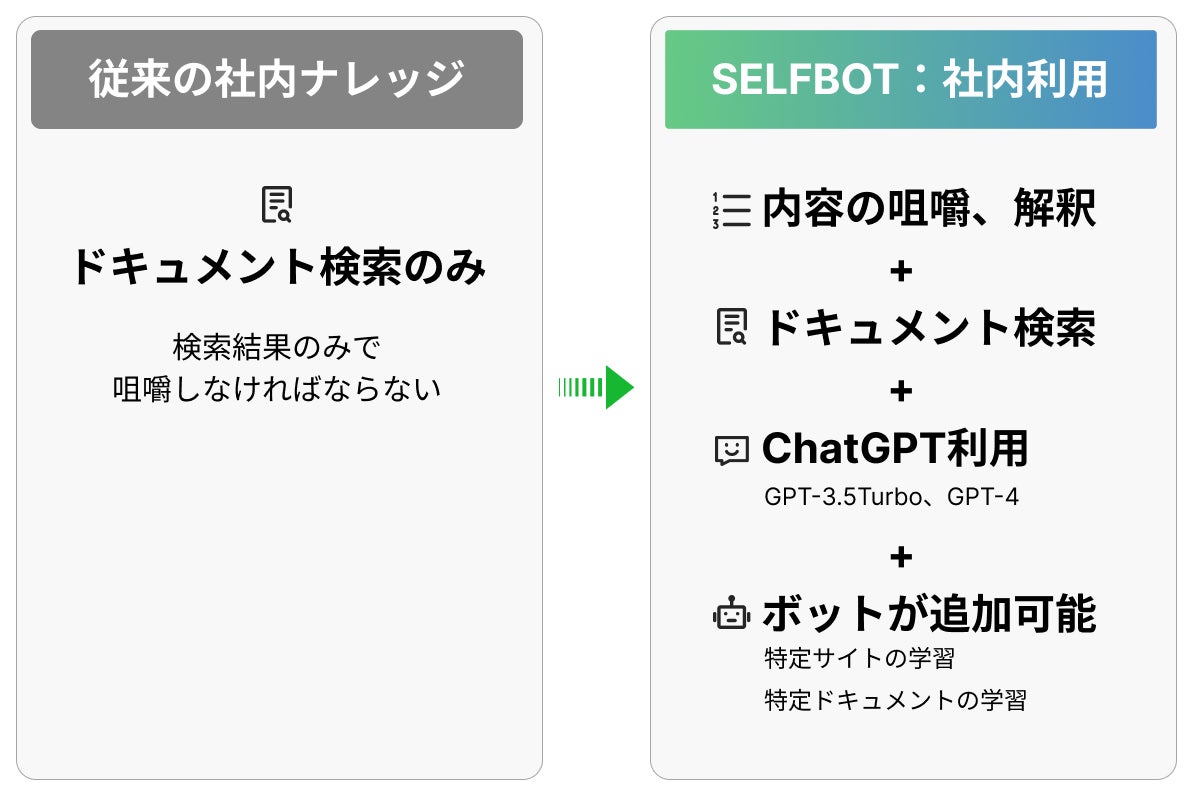
Task: Click the plus sign above ボットが追加可能
Action: click(x=901, y=556)
